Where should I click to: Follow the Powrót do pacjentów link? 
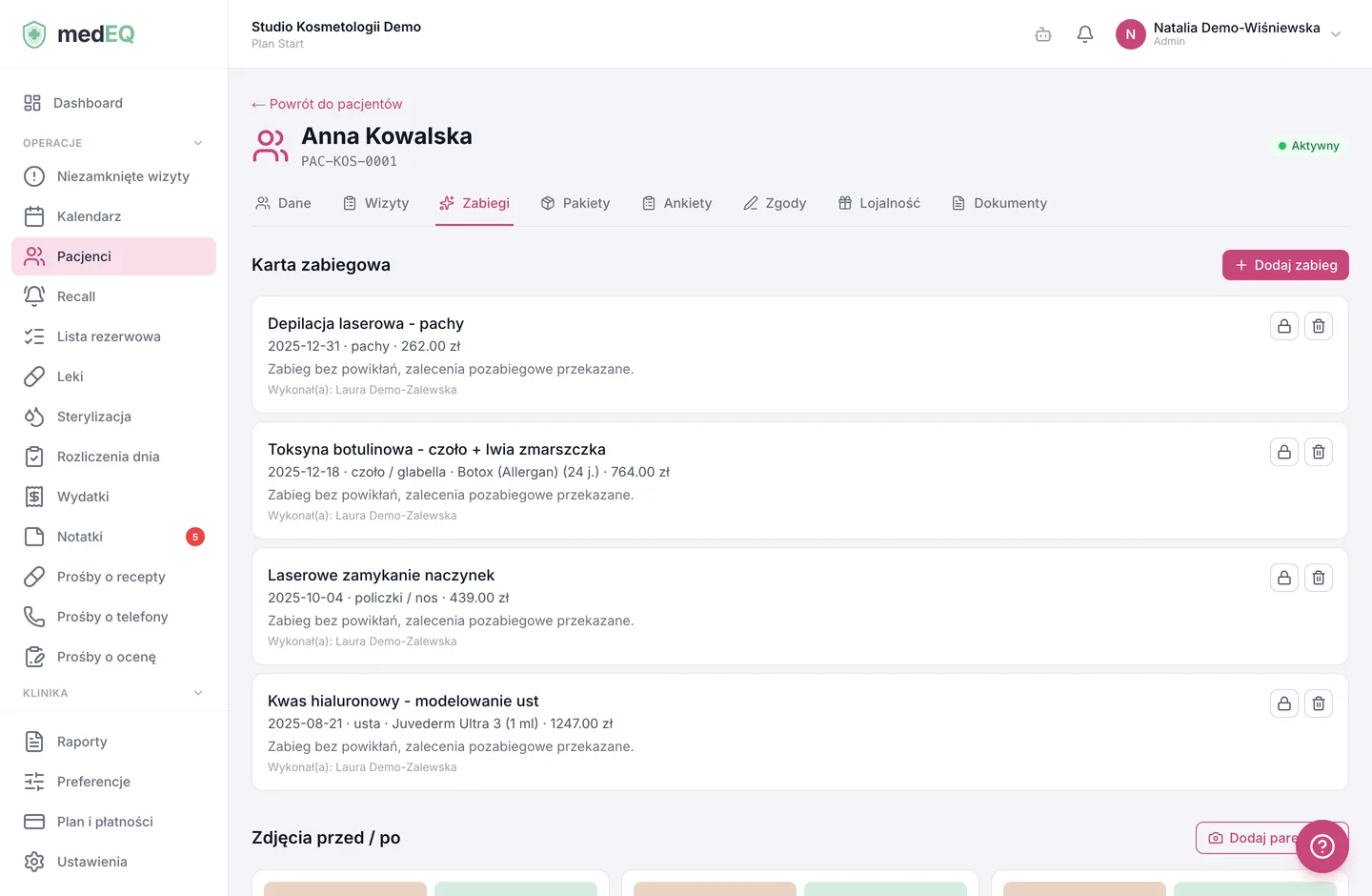327,104
